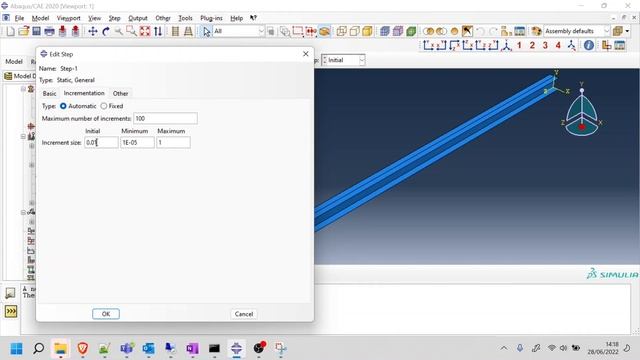This screenshot has height=360, width=640.
Task: Click the wireframe render style icon
Action: 341,31
